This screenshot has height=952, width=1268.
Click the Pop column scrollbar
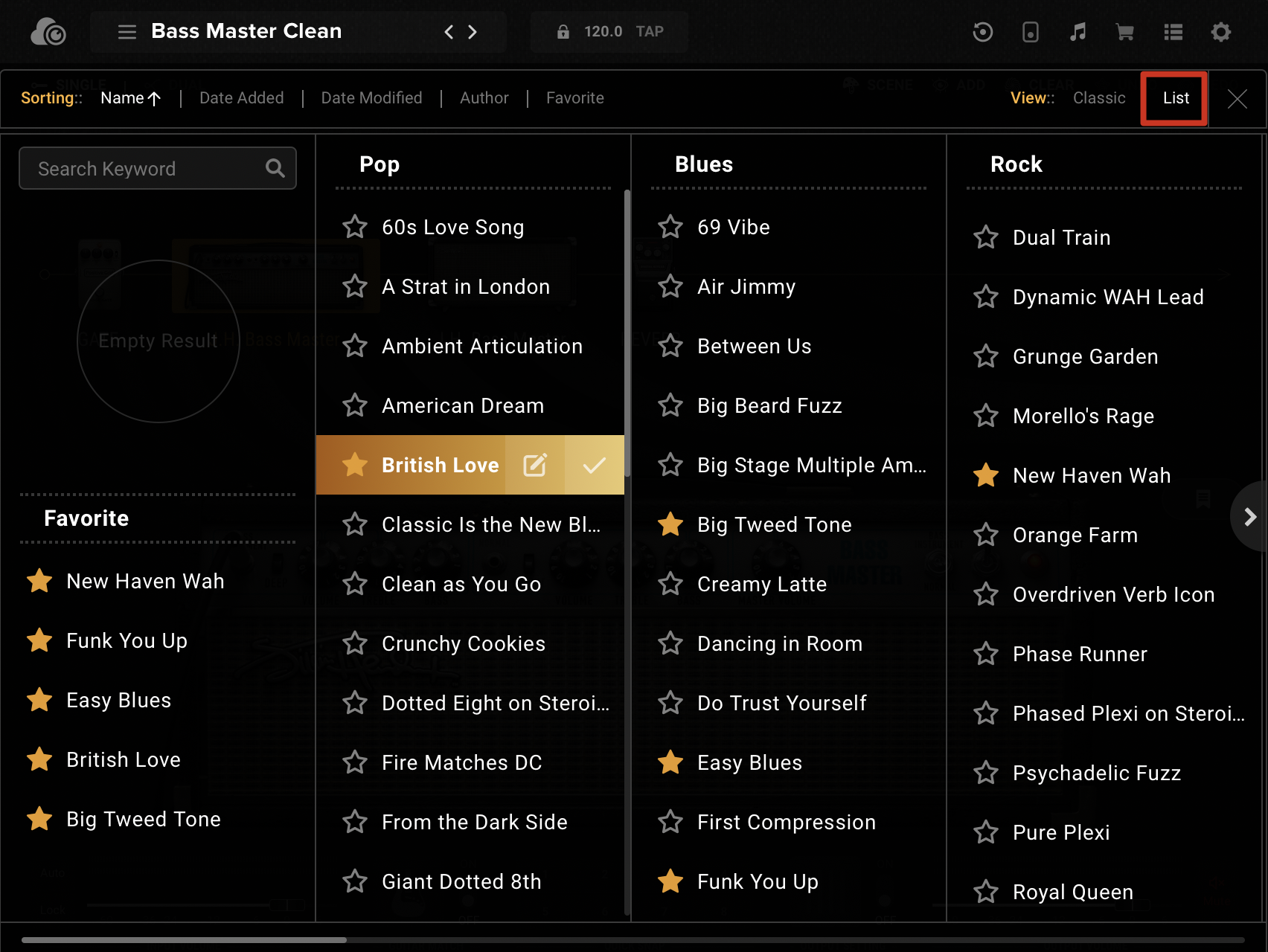(627, 333)
